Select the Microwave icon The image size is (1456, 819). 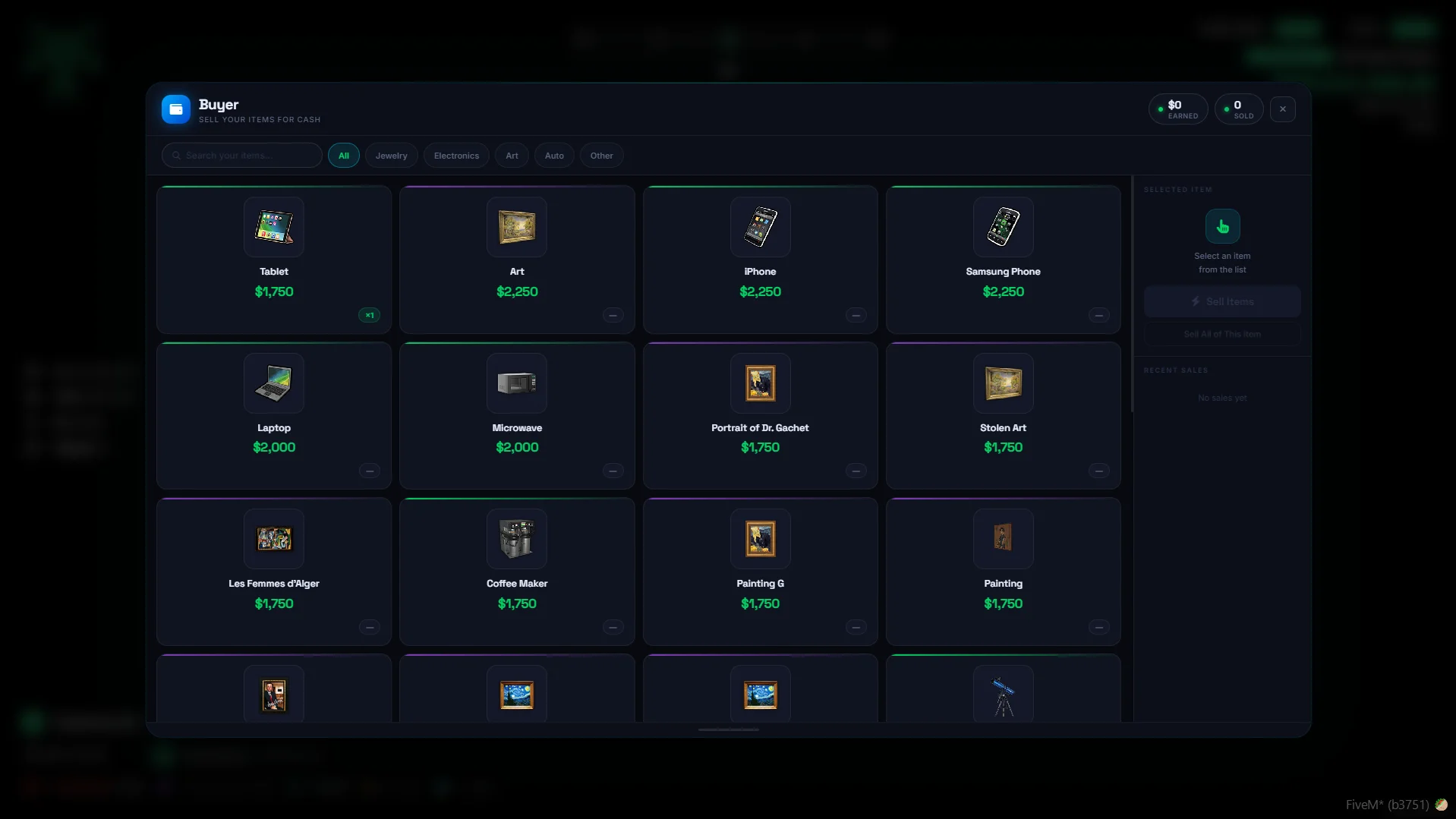516,383
